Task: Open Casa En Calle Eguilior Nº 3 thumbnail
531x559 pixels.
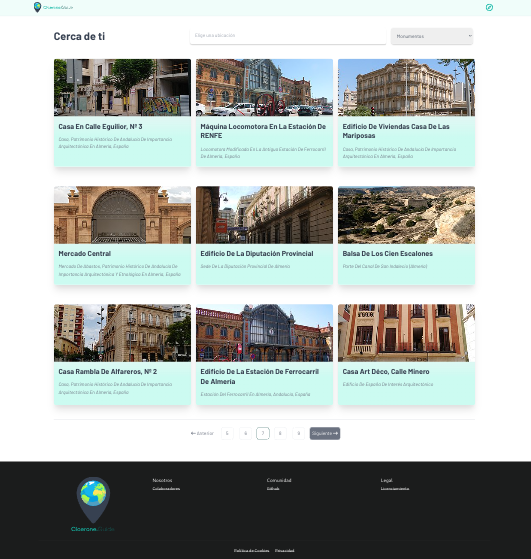Action: 122,87
